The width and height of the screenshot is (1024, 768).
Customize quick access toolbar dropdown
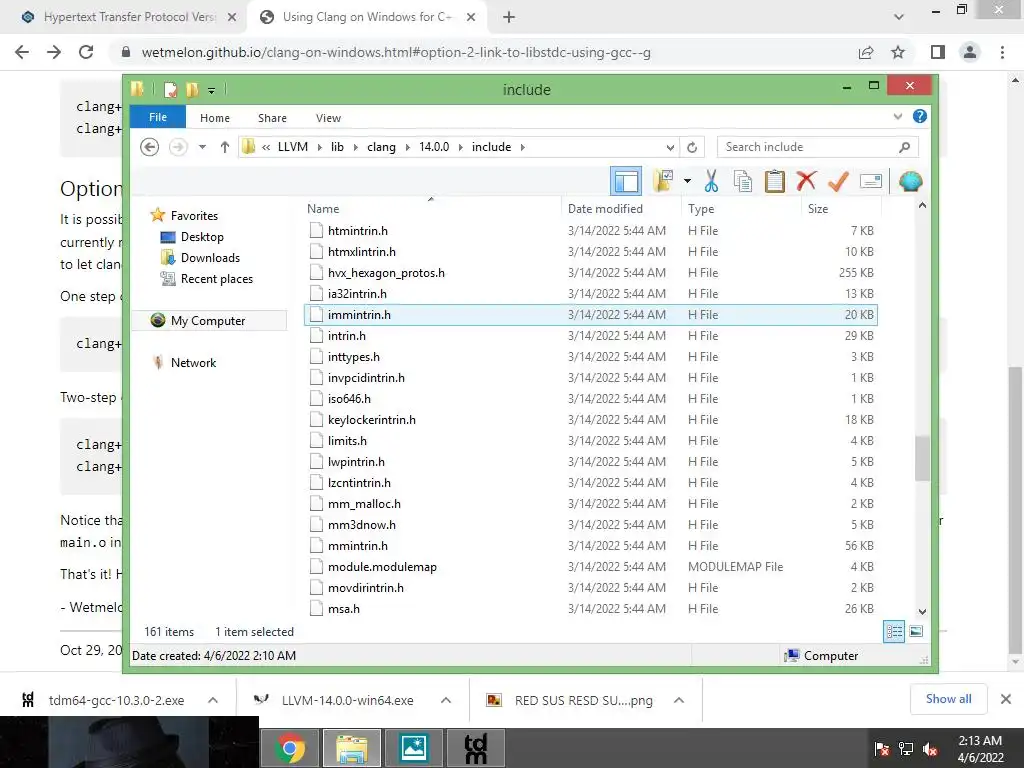(x=211, y=90)
